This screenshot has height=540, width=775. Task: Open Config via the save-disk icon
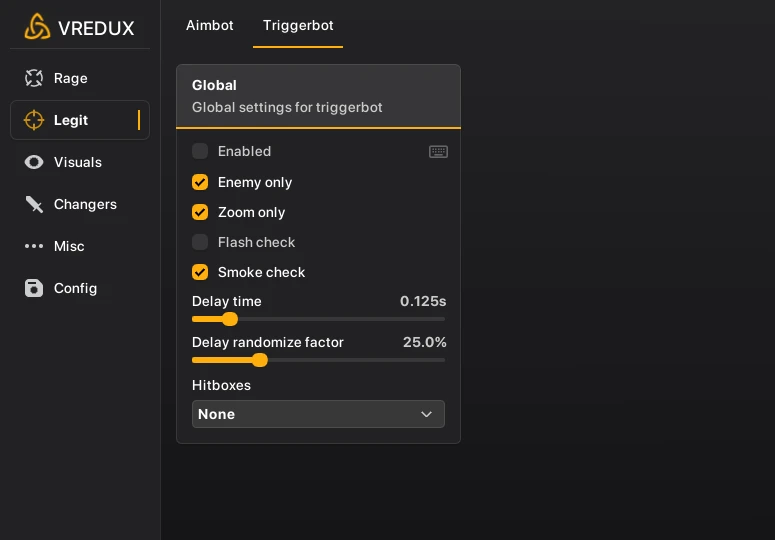[34, 288]
